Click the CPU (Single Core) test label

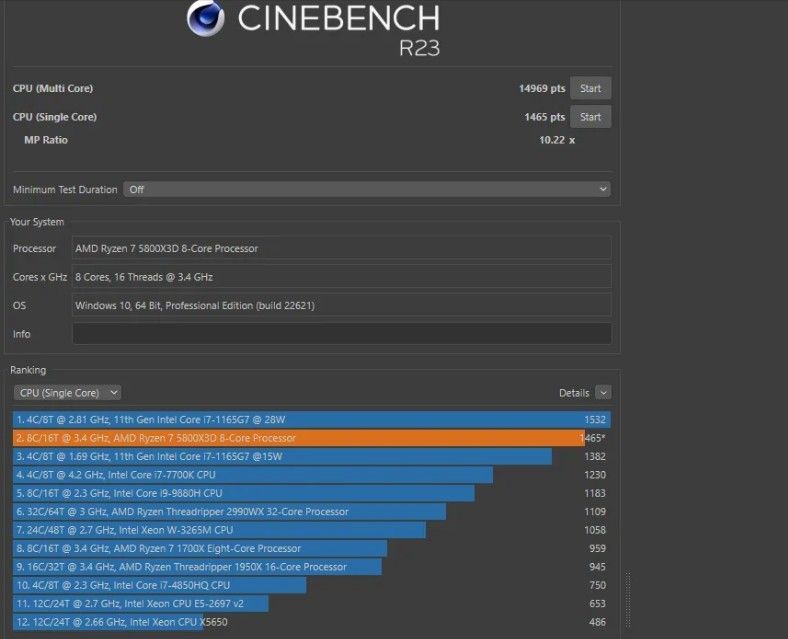[x=55, y=117]
